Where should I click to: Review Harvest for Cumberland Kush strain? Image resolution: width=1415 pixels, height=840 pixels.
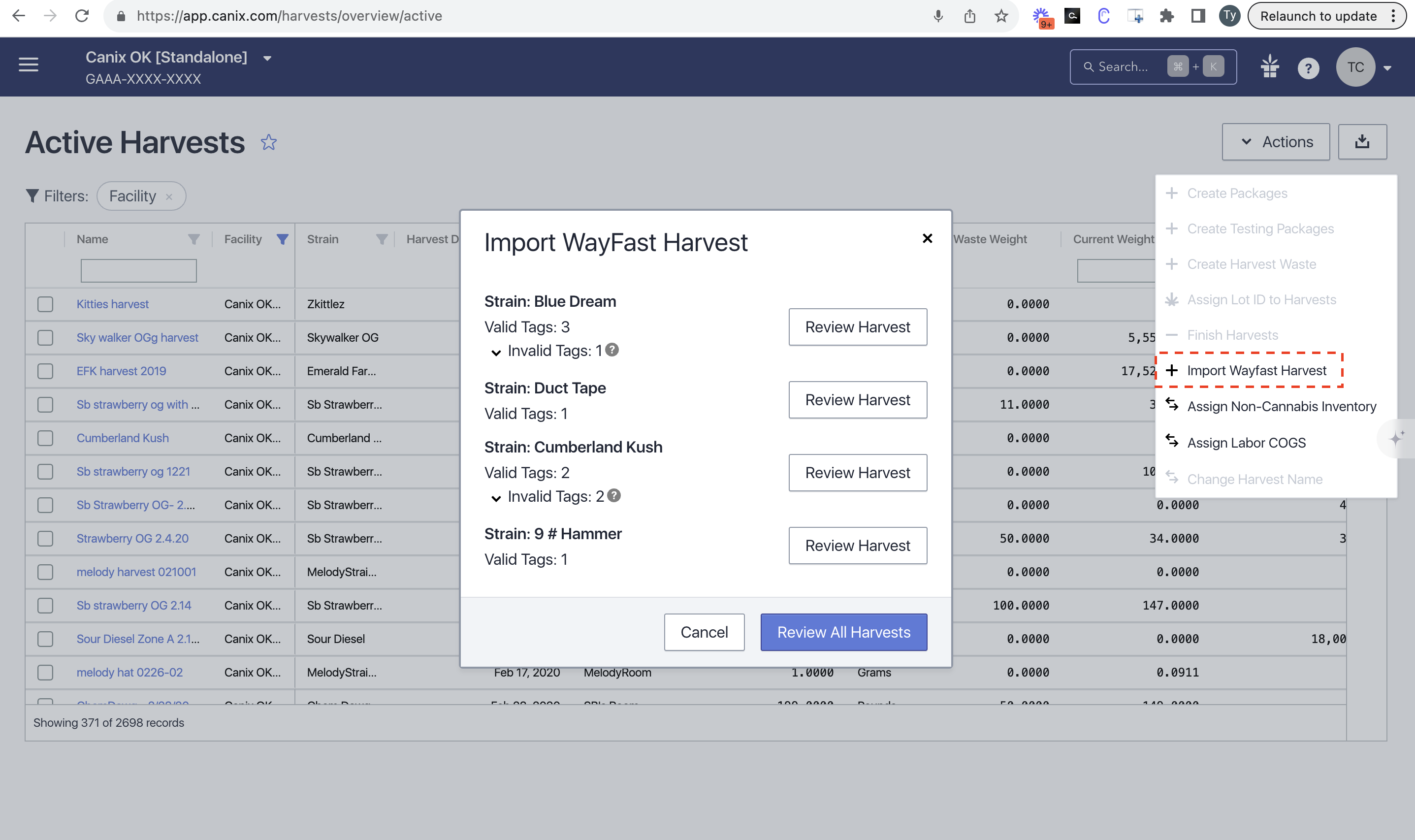pyautogui.click(x=858, y=473)
